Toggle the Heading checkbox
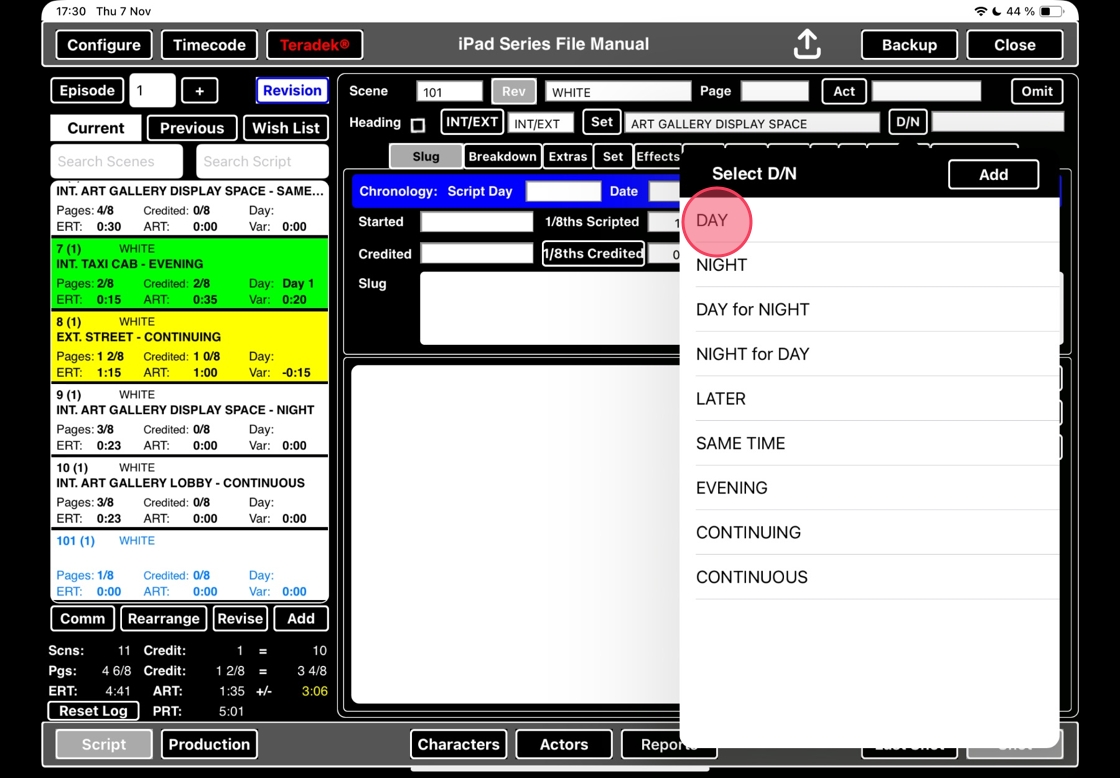 pos(418,125)
